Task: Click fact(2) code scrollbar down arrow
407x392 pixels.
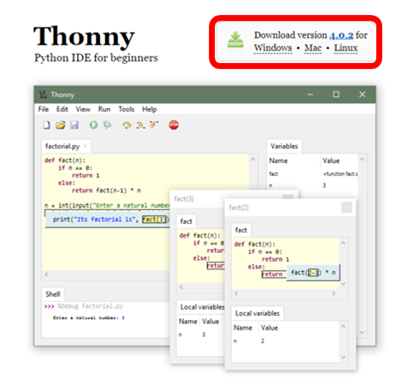Action: (343, 284)
